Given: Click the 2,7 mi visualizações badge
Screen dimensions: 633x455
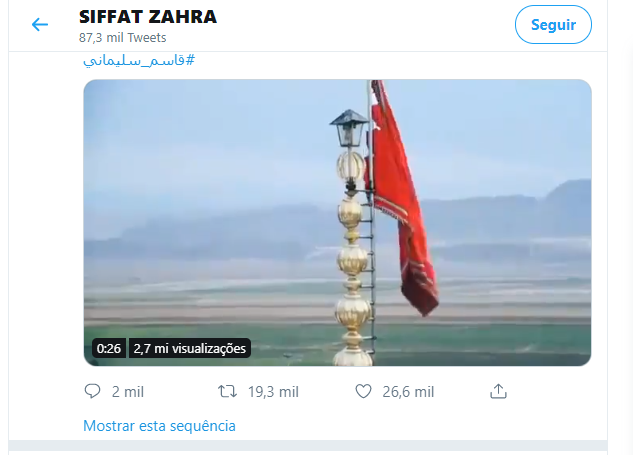Looking at the screenshot, I should point(190,348).
